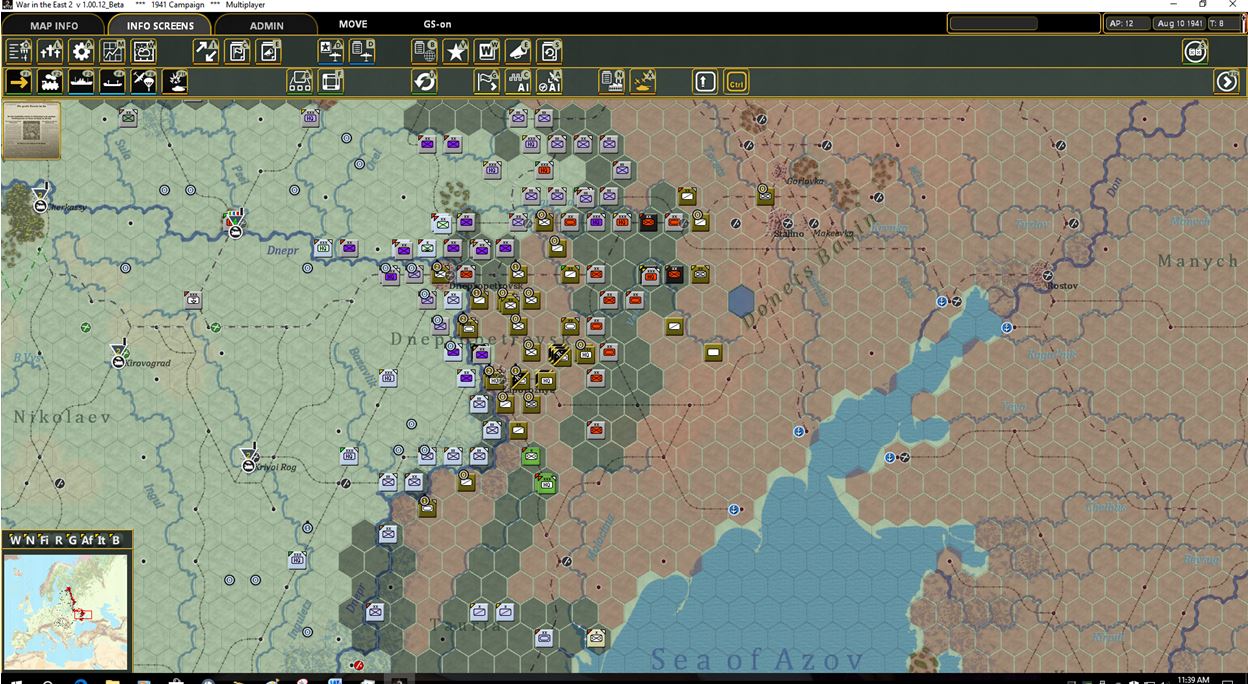Click the megaphone announcements icon

point(518,51)
